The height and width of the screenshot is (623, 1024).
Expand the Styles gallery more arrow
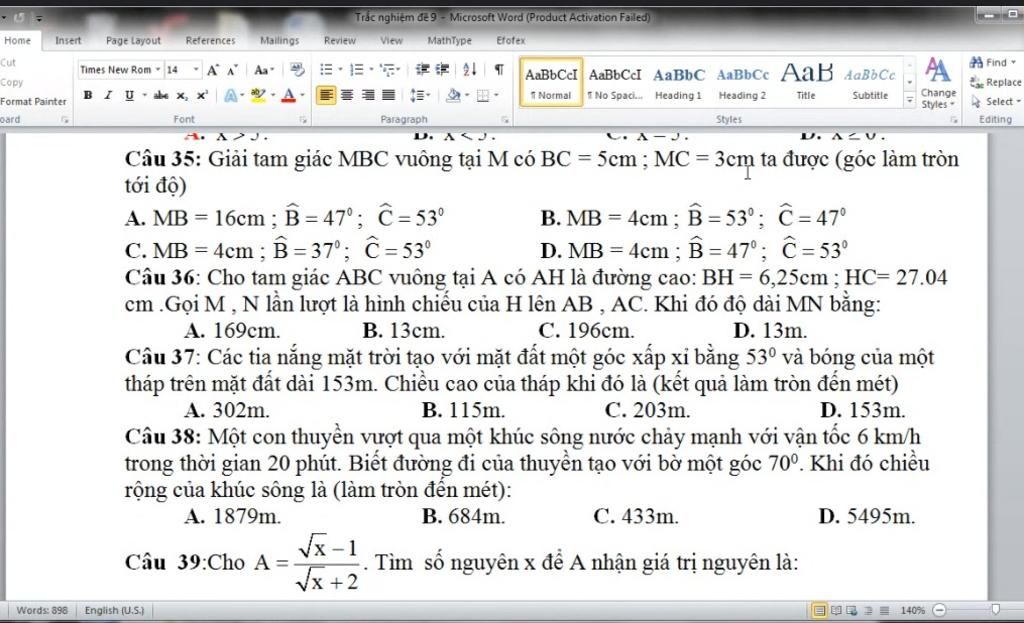909,101
